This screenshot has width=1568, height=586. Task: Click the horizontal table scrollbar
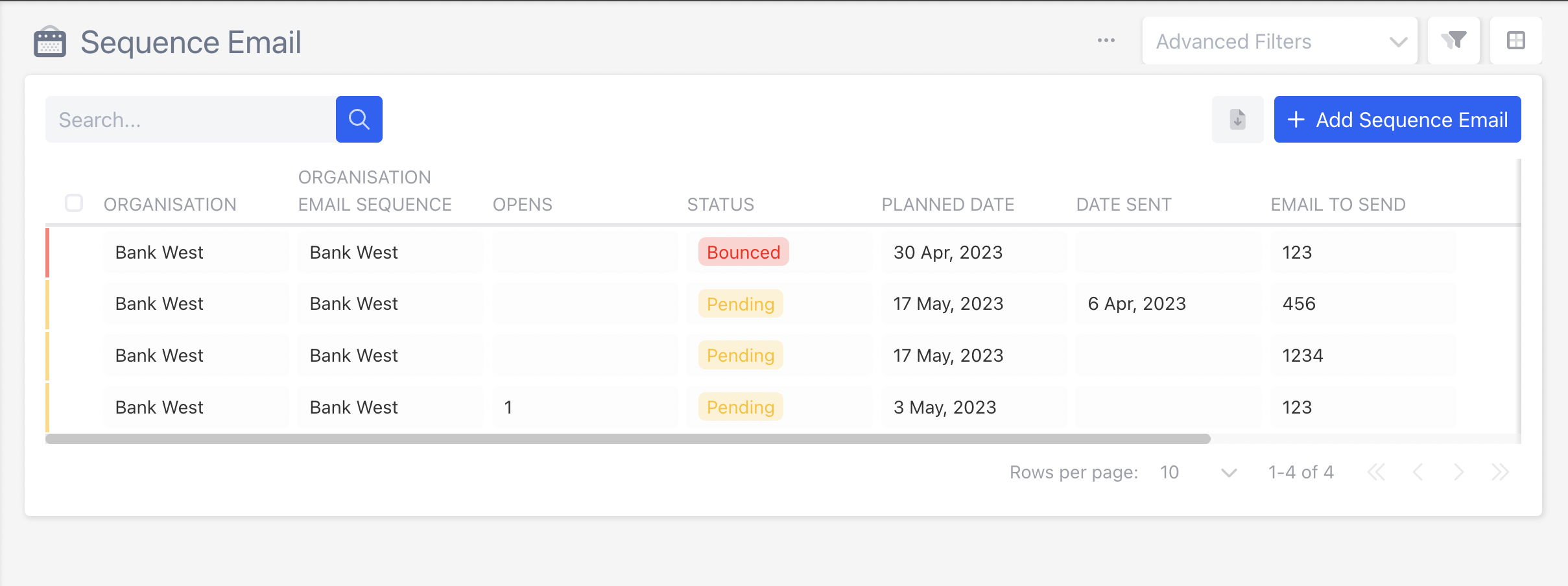pyautogui.click(x=628, y=439)
